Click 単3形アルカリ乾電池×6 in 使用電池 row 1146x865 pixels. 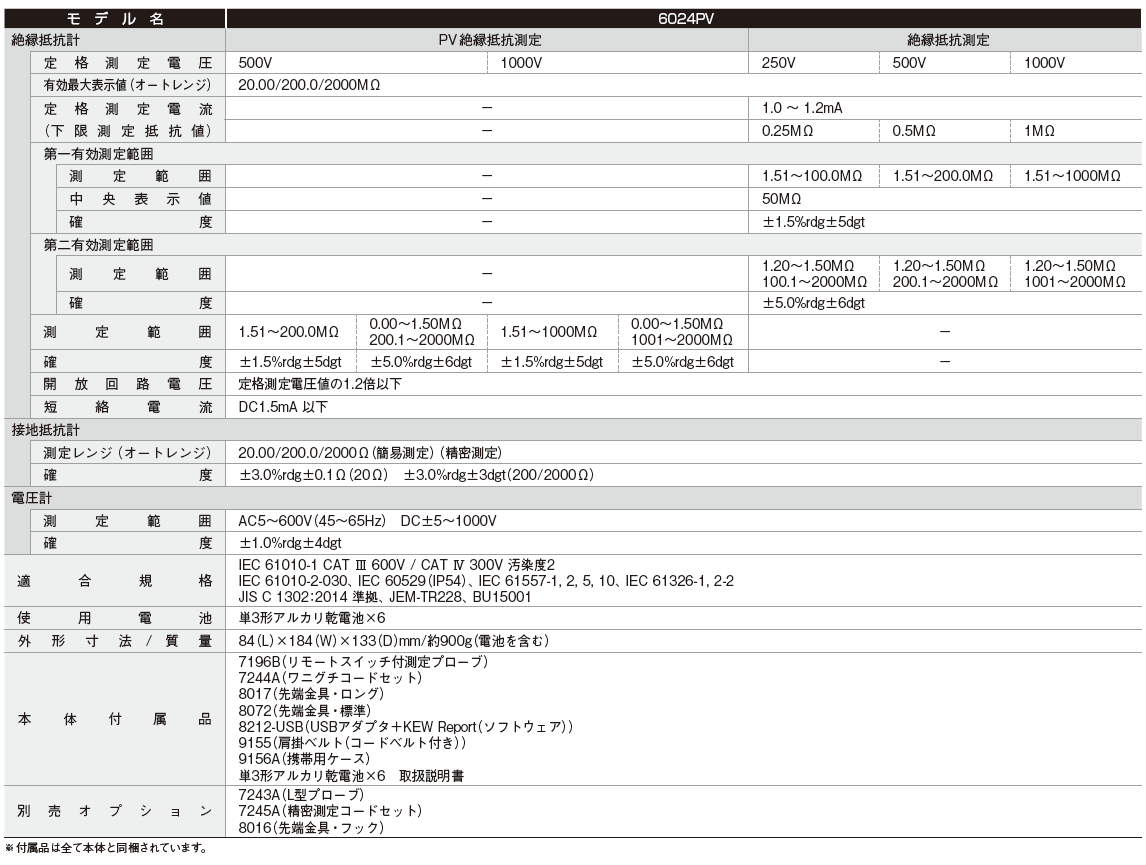point(311,618)
